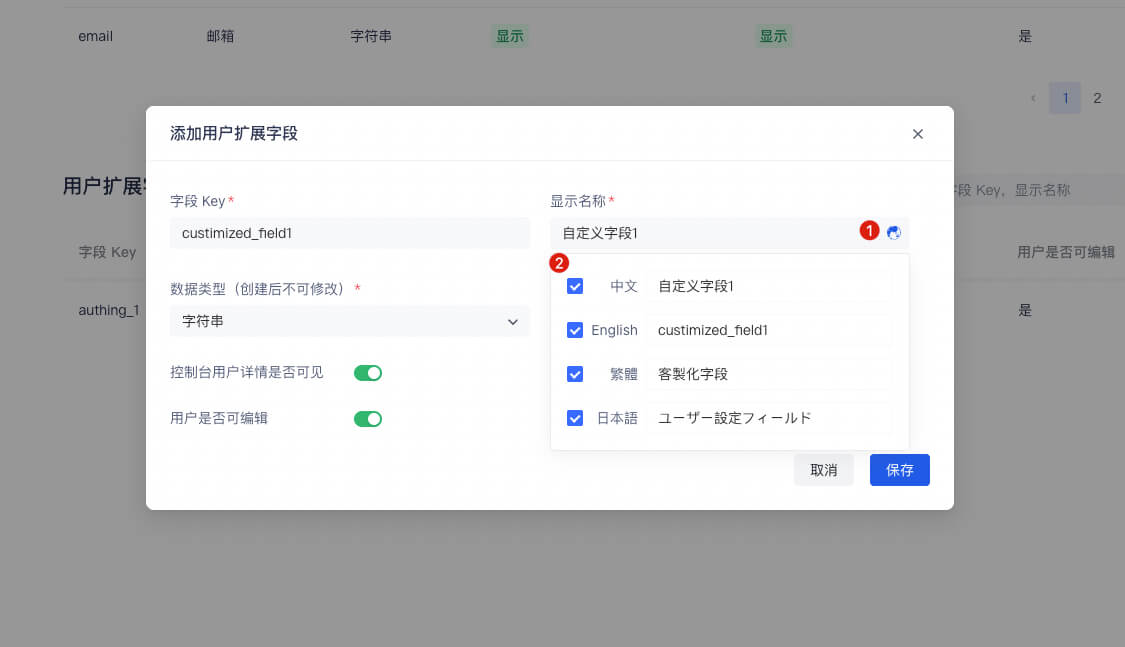The width and height of the screenshot is (1125, 647).
Task: Click the previous-page arrow in pagination
Action: [1033, 97]
